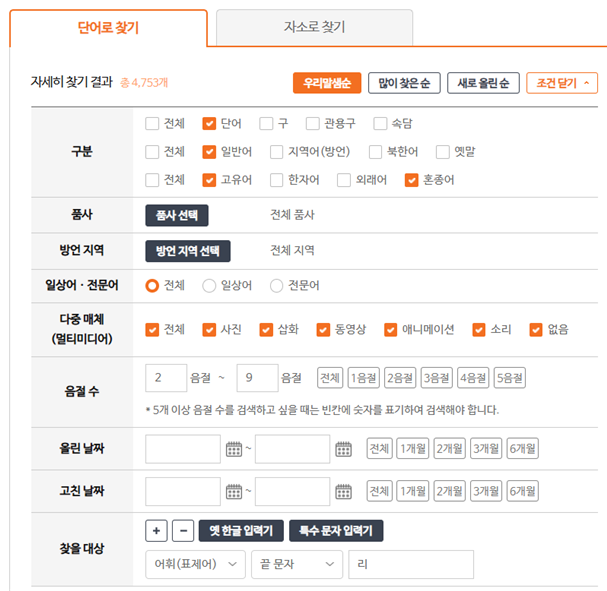Set 올린 날짜 range to 전체
This screenshot has width=607, height=591.
click(x=379, y=449)
